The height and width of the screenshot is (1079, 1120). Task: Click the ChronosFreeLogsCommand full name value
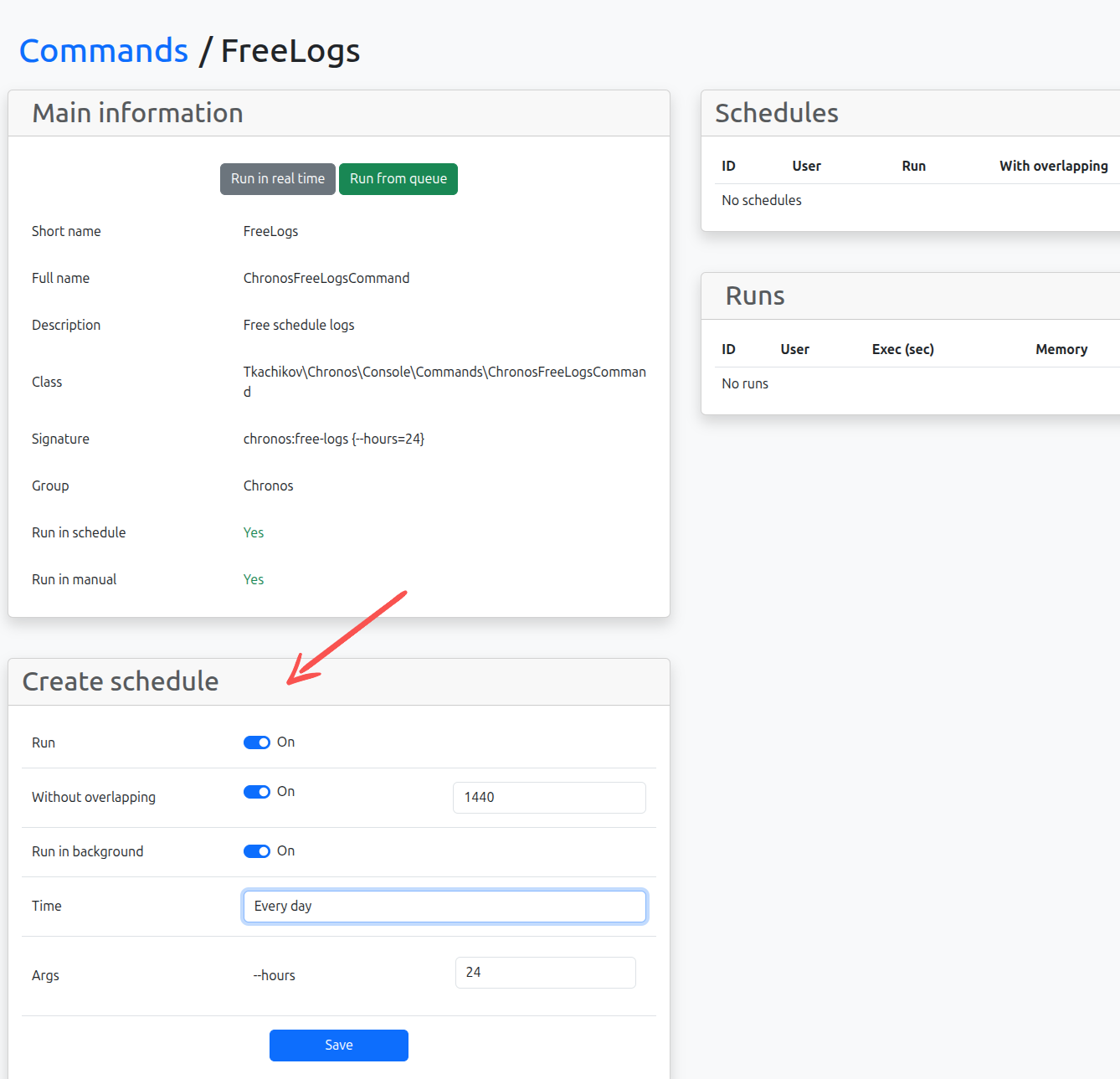326,278
